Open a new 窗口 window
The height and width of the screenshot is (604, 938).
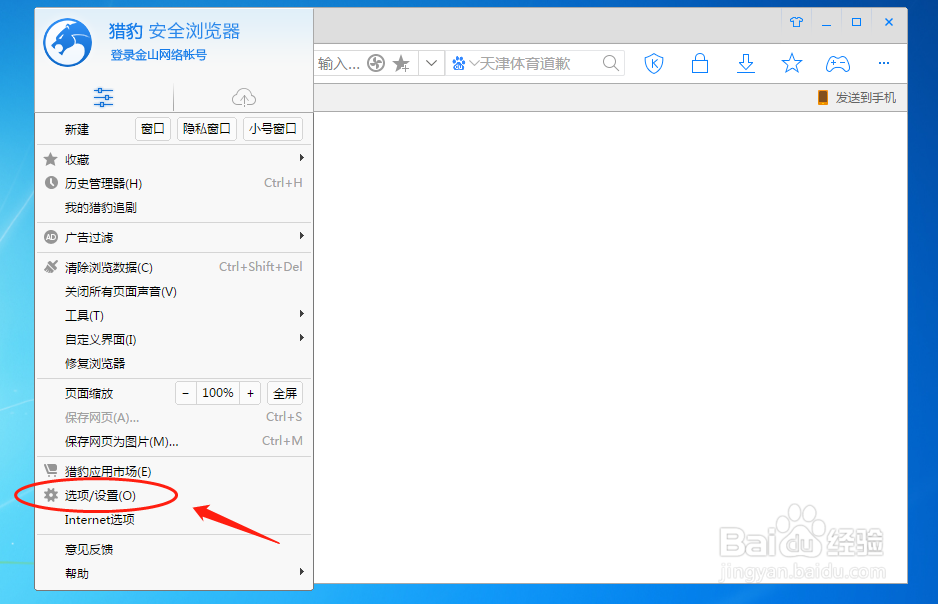coord(153,129)
